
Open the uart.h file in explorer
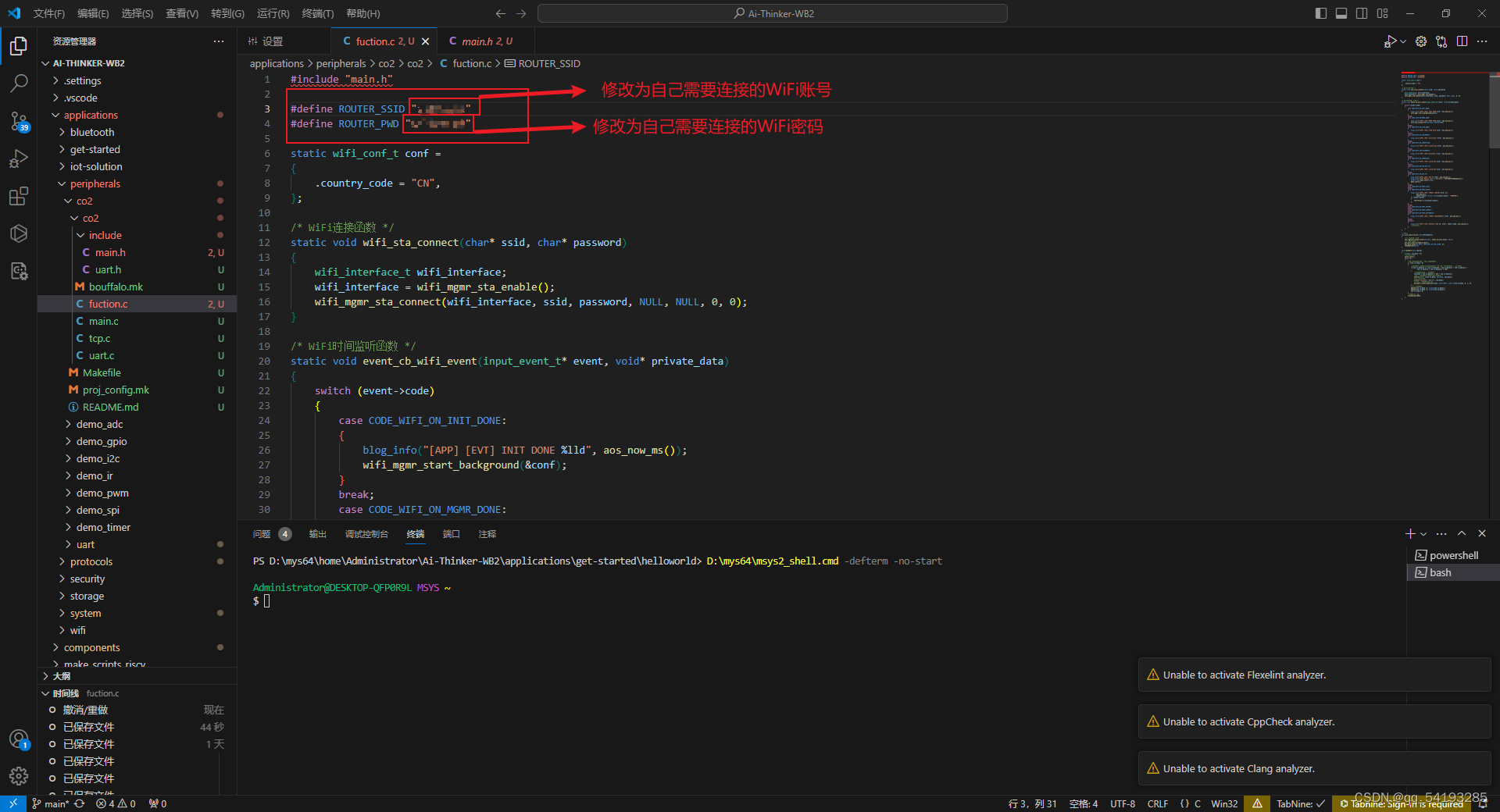108,269
